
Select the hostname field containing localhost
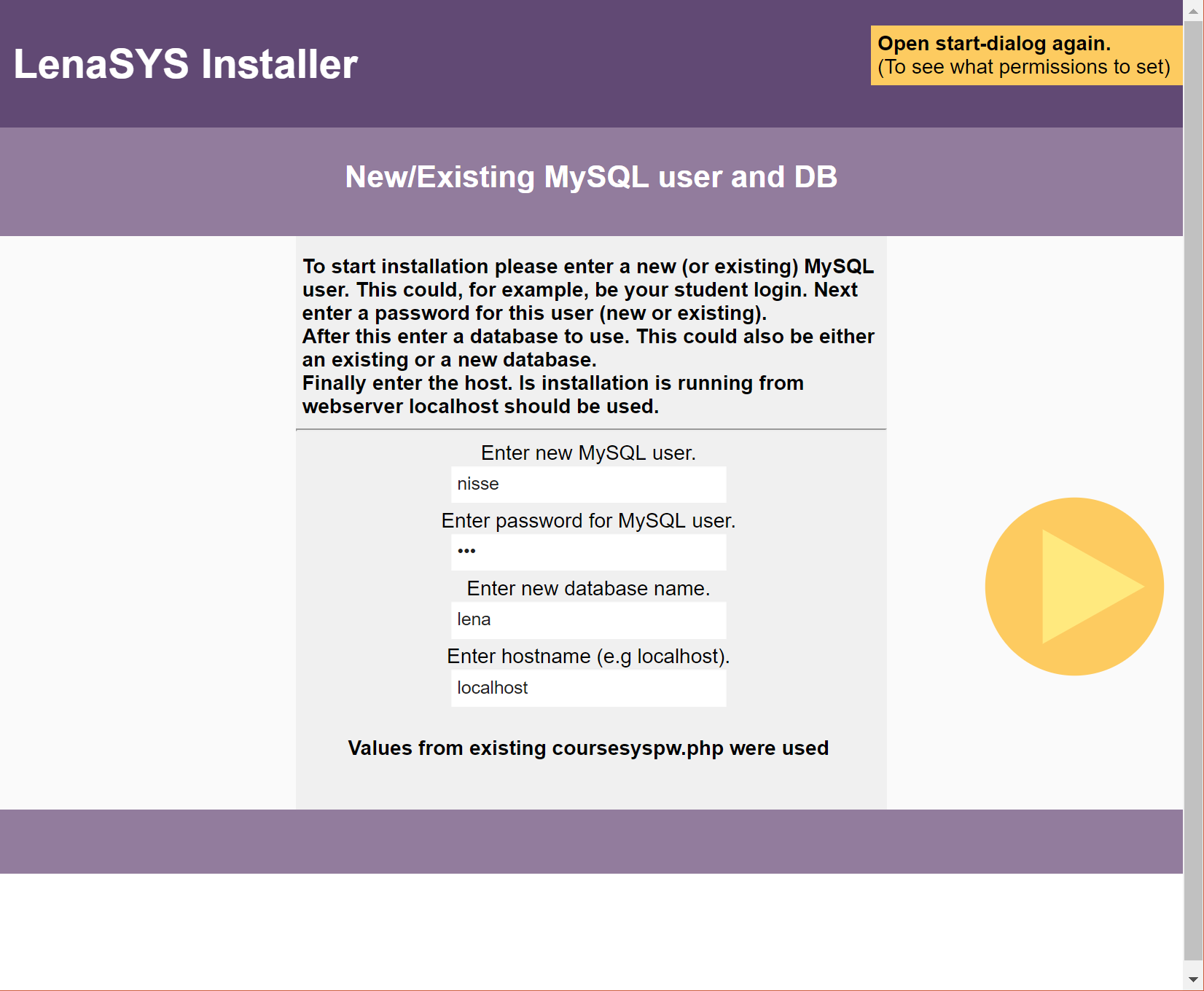(588, 688)
